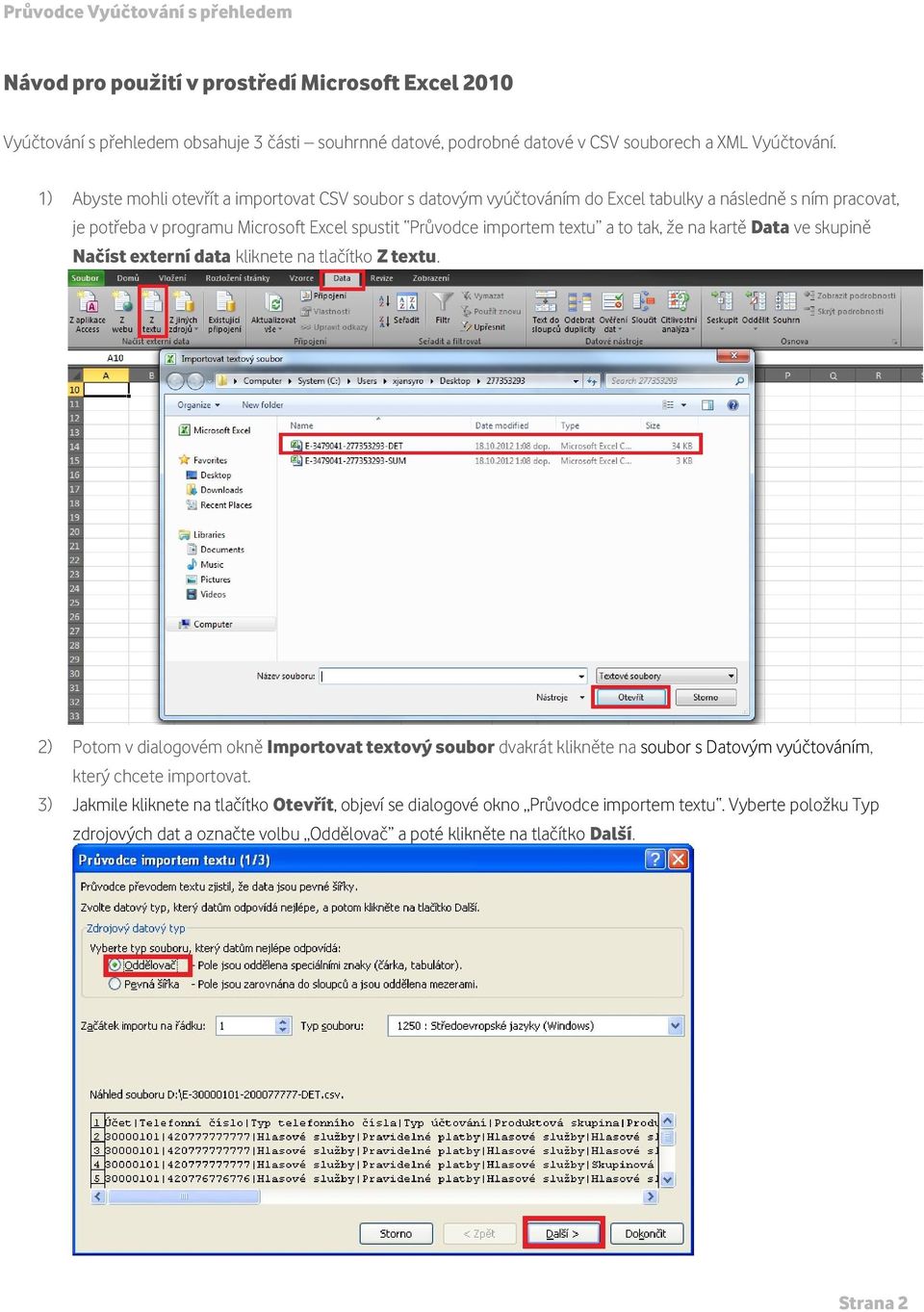Click 'Odebrat duplicity' icon
This screenshot has height=1312, width=924.
pyautogui.click(x=579, y=311)
